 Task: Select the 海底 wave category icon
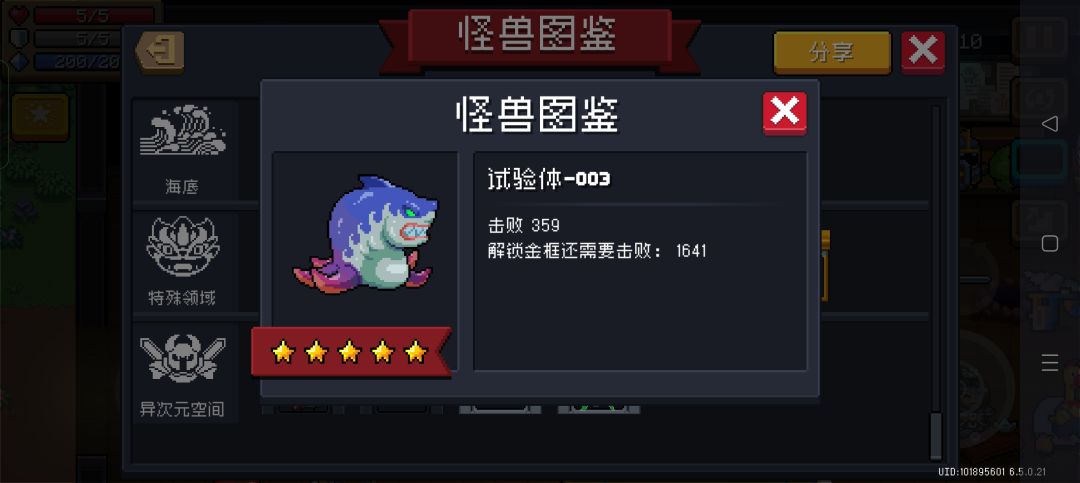pos(181,130)
